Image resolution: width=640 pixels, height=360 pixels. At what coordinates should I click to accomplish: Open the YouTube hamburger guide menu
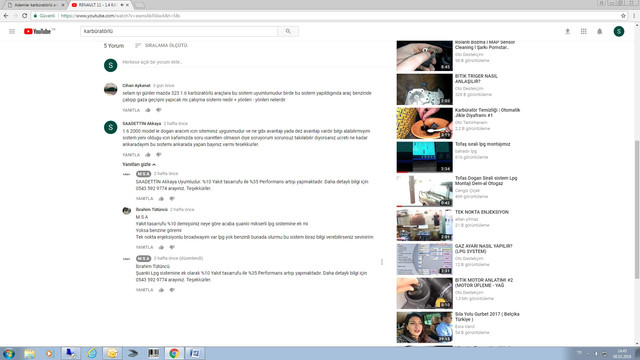[12, 31]
